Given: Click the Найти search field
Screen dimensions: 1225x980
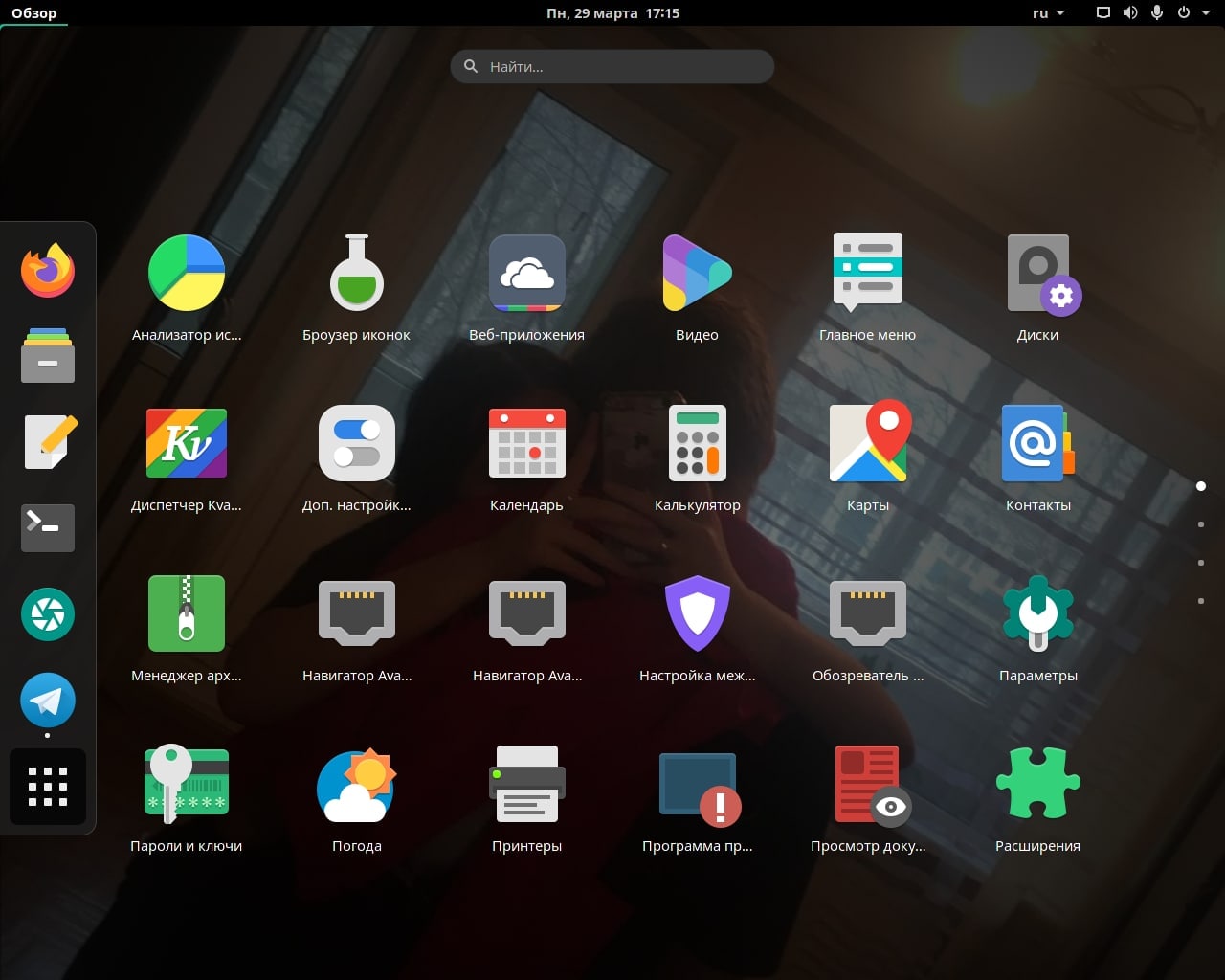Looking at the screenshot, I should pos(612,66).
